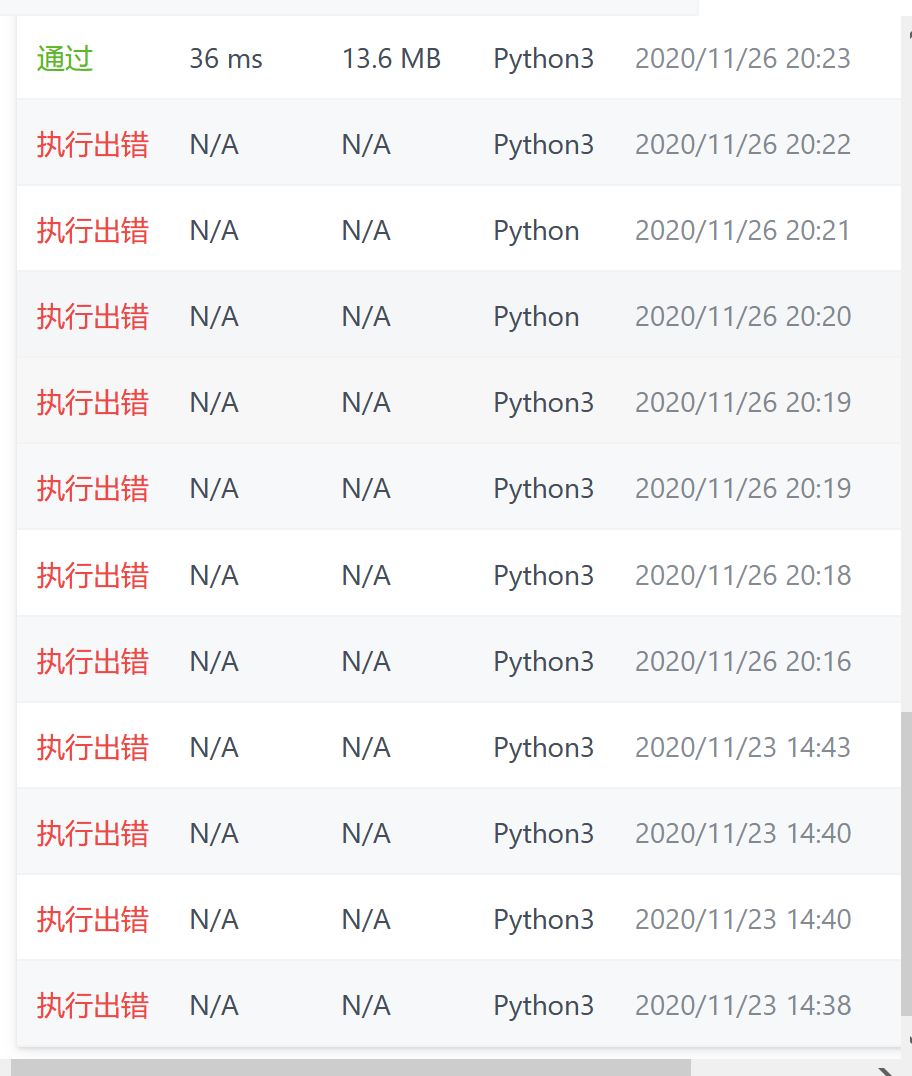Screen dimensions: 912x1076
Task: Click the 2020/11/23 14:38 timestamp
Action: click(x=742, y=1005)
